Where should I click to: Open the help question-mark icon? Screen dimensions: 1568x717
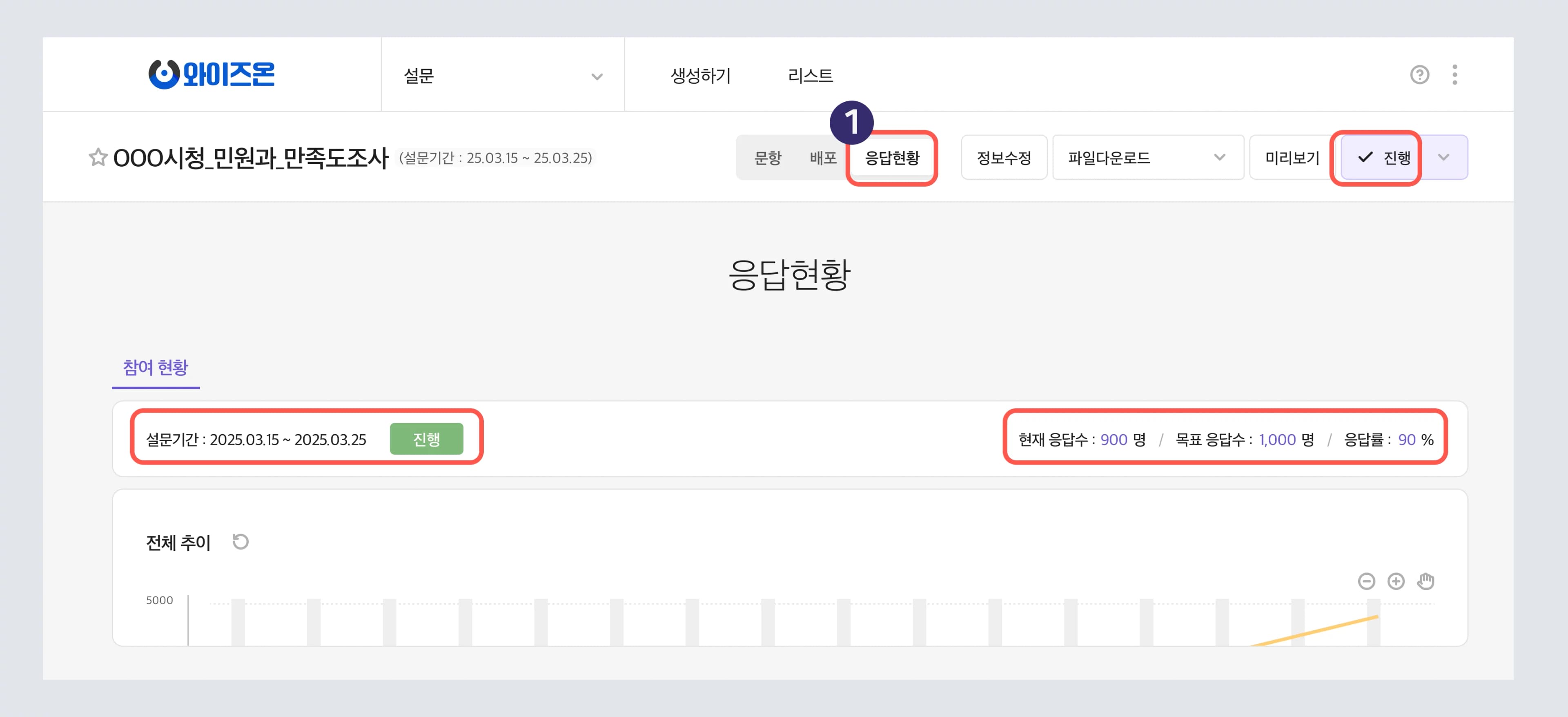[x=1419, y=74]
